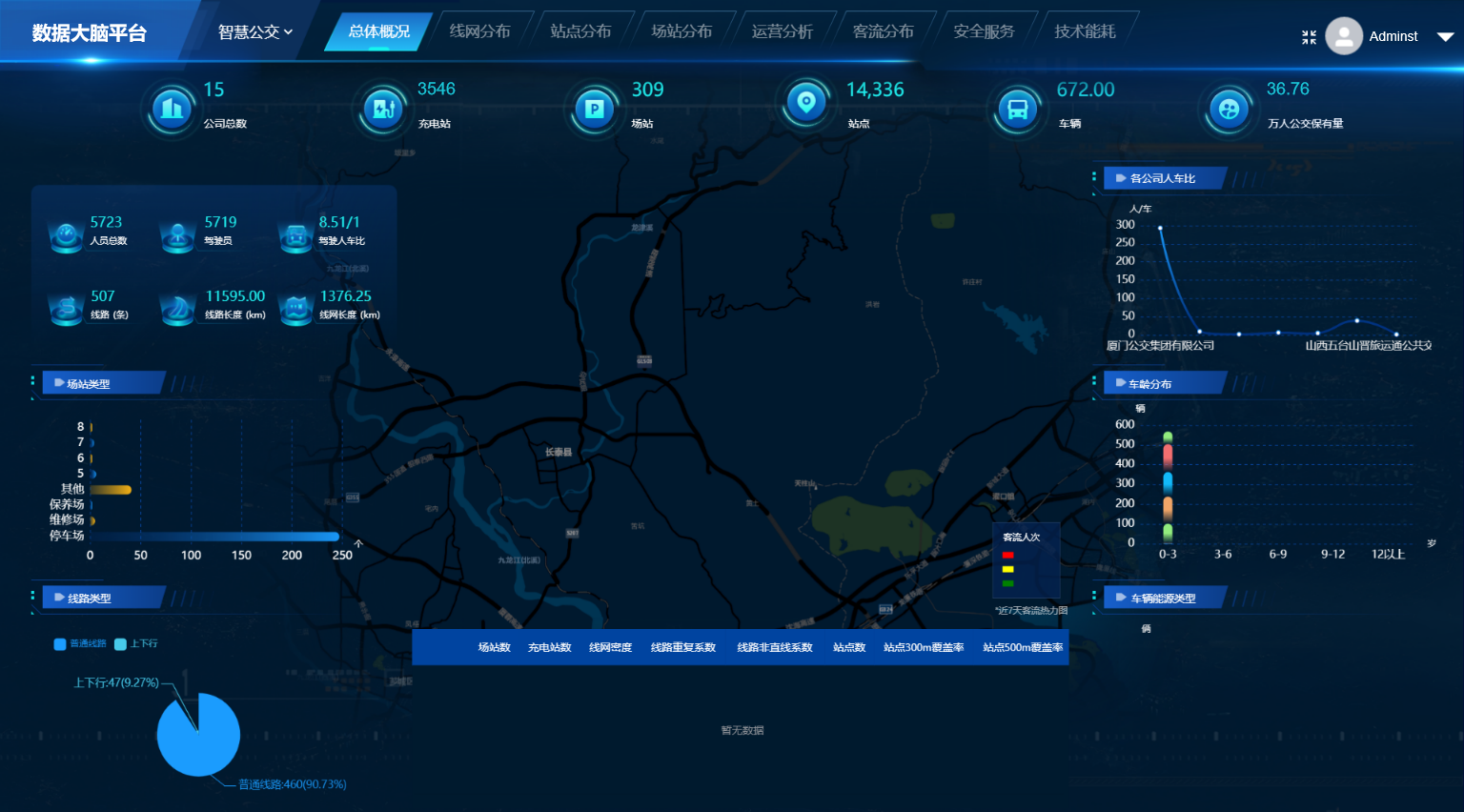Click the 线网密度 column header
The width and height of the screenshot is (1464, 812).
(610, 647)
